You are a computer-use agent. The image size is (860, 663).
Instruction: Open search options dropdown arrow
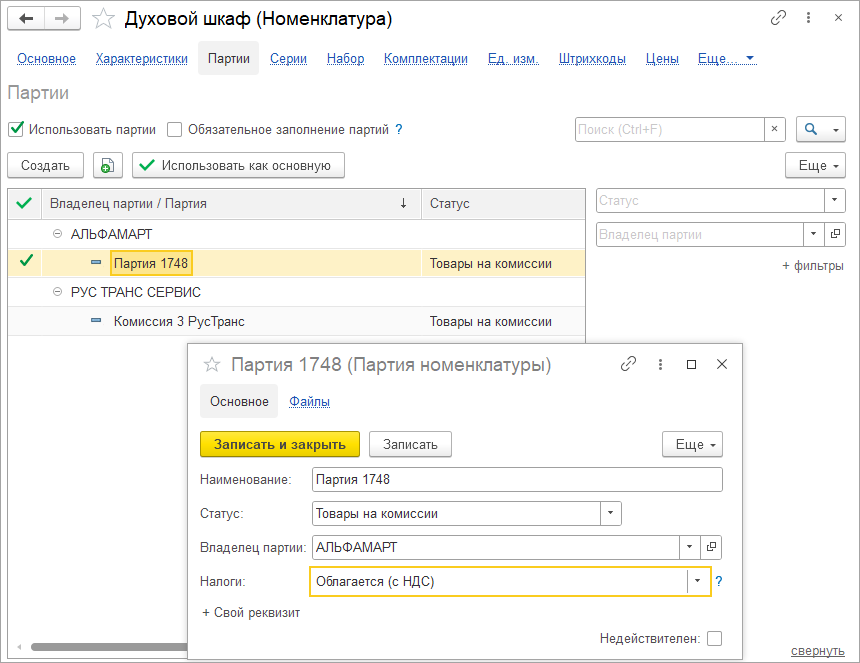[x=835, y=129]
